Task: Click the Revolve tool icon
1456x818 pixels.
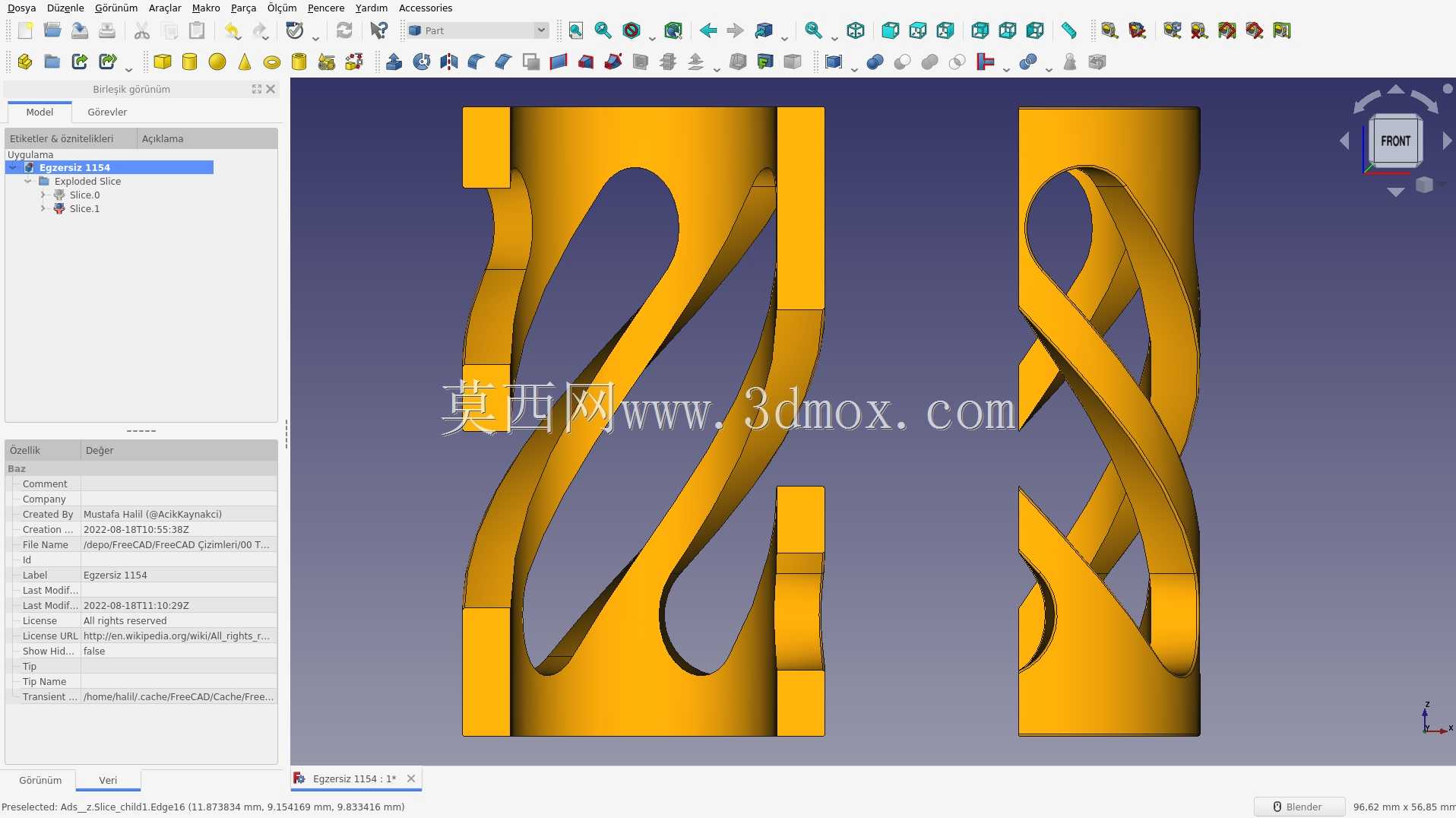Action: (x=422, y=62)
